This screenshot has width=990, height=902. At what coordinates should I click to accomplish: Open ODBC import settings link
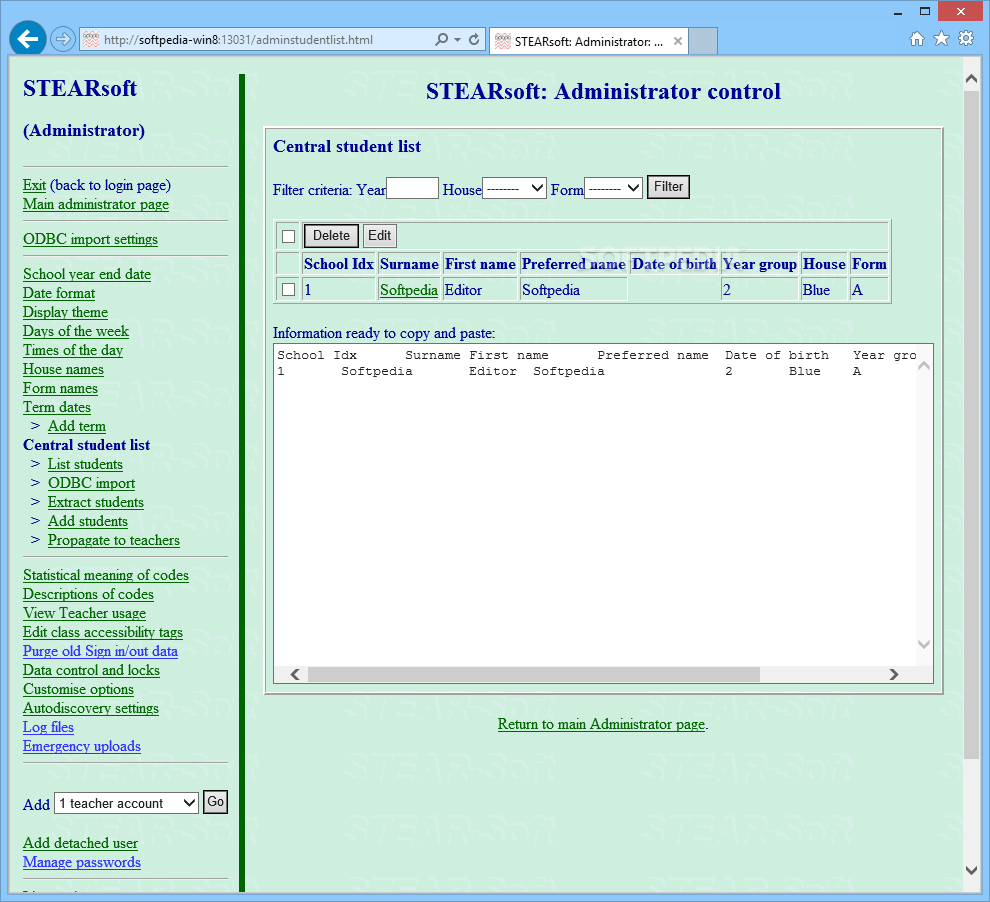coord(90,239)
